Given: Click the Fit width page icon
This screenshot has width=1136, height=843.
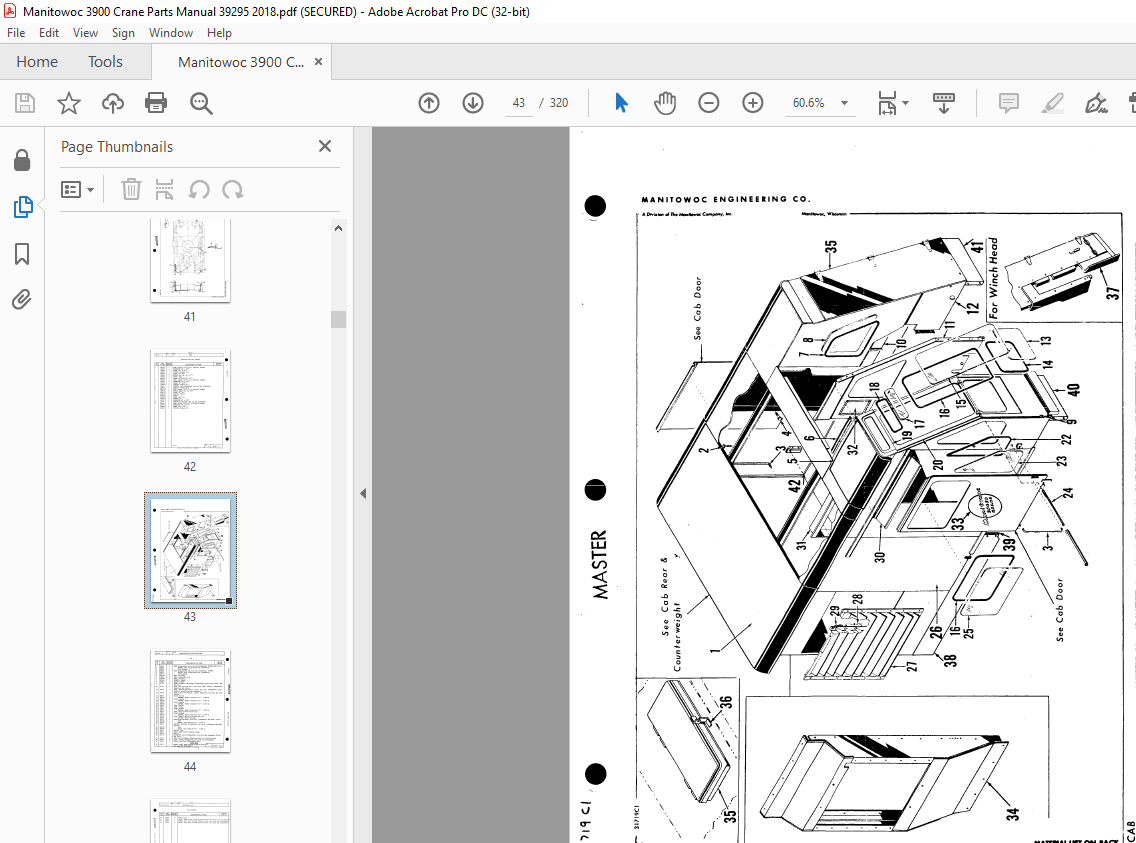Looking at the screenshot, I should pos(887,103).
